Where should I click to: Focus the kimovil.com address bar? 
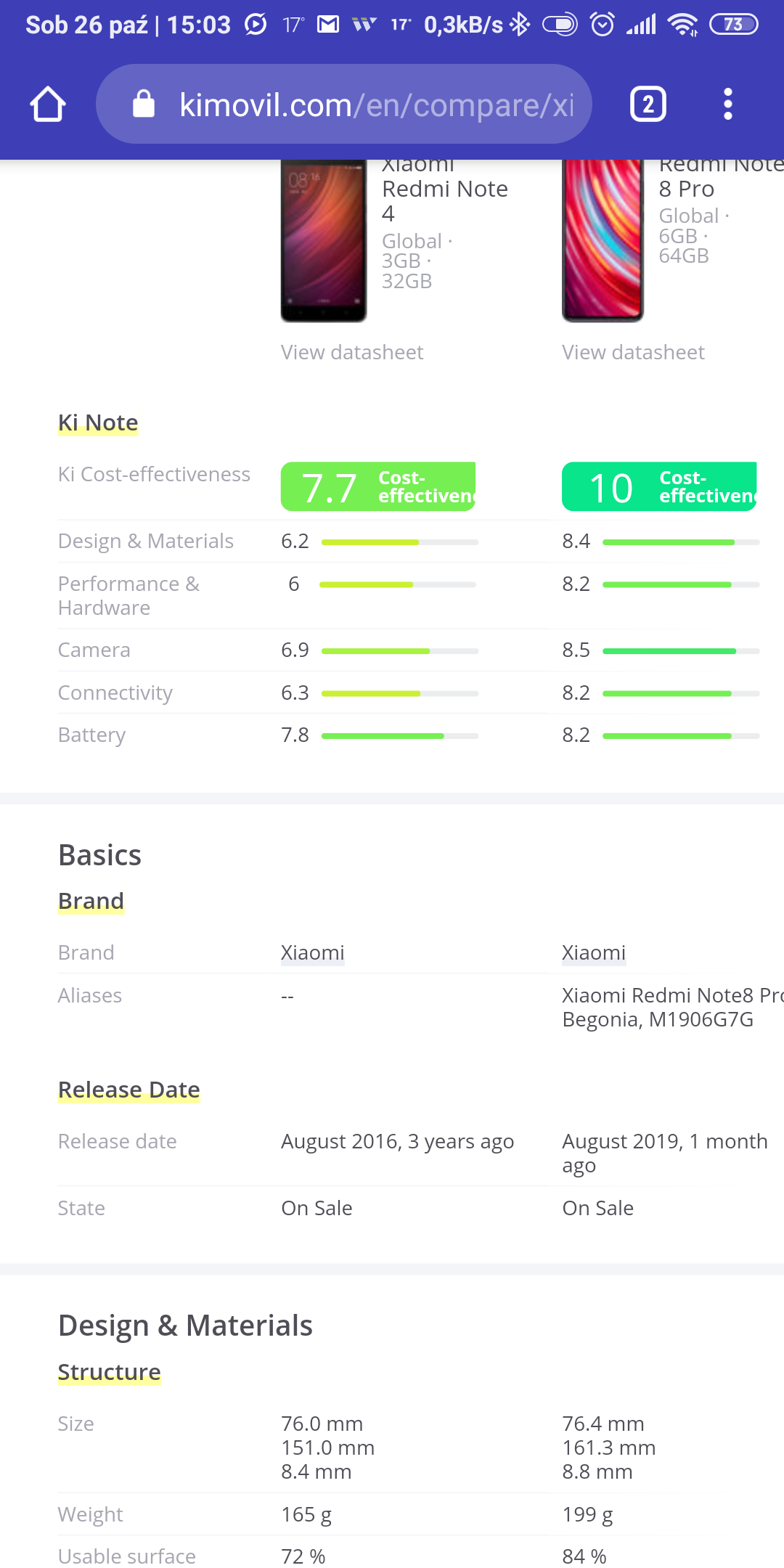(x=376, y=105)
